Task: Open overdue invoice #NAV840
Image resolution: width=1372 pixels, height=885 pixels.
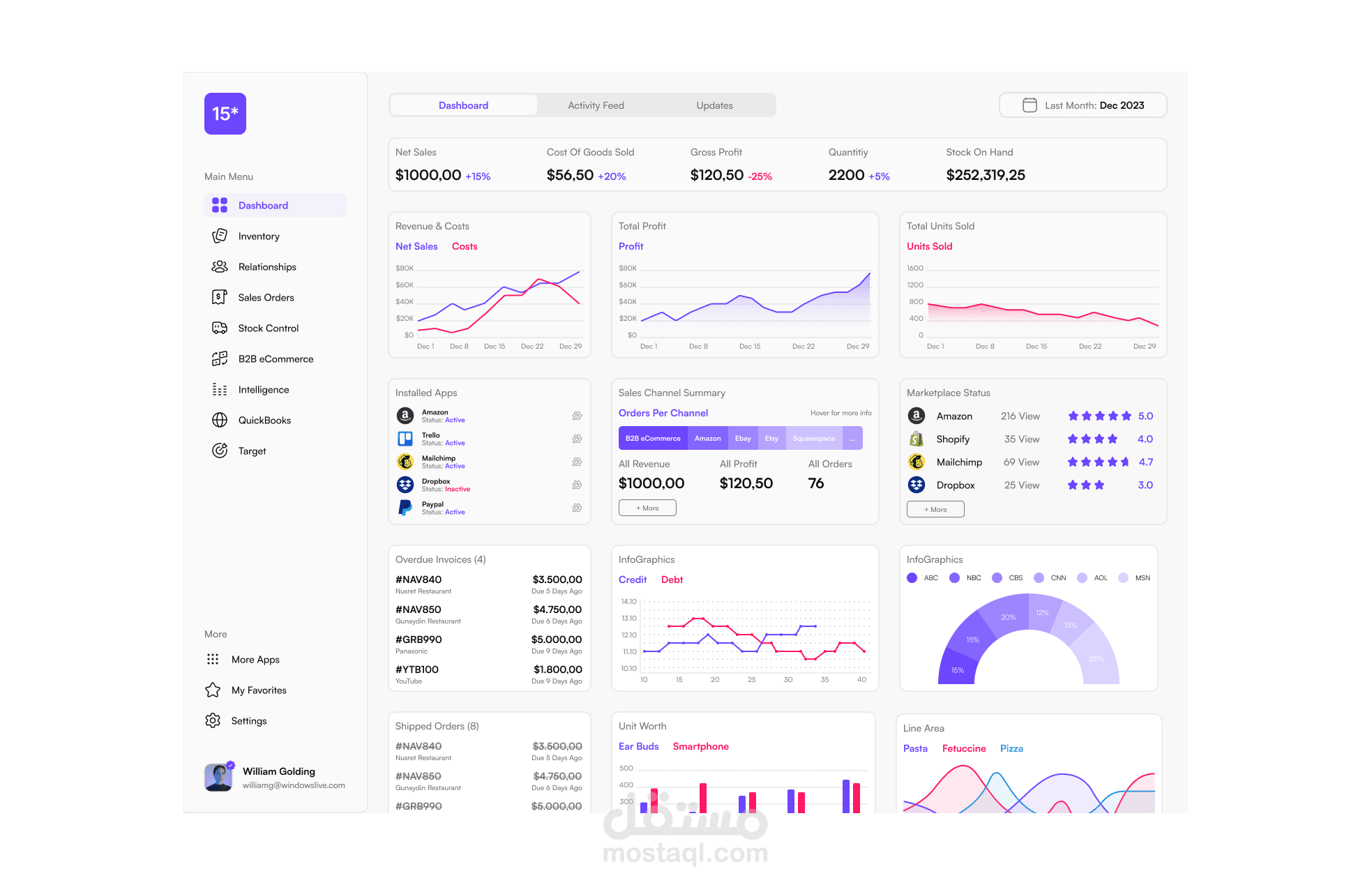Action: click(419, 580)
